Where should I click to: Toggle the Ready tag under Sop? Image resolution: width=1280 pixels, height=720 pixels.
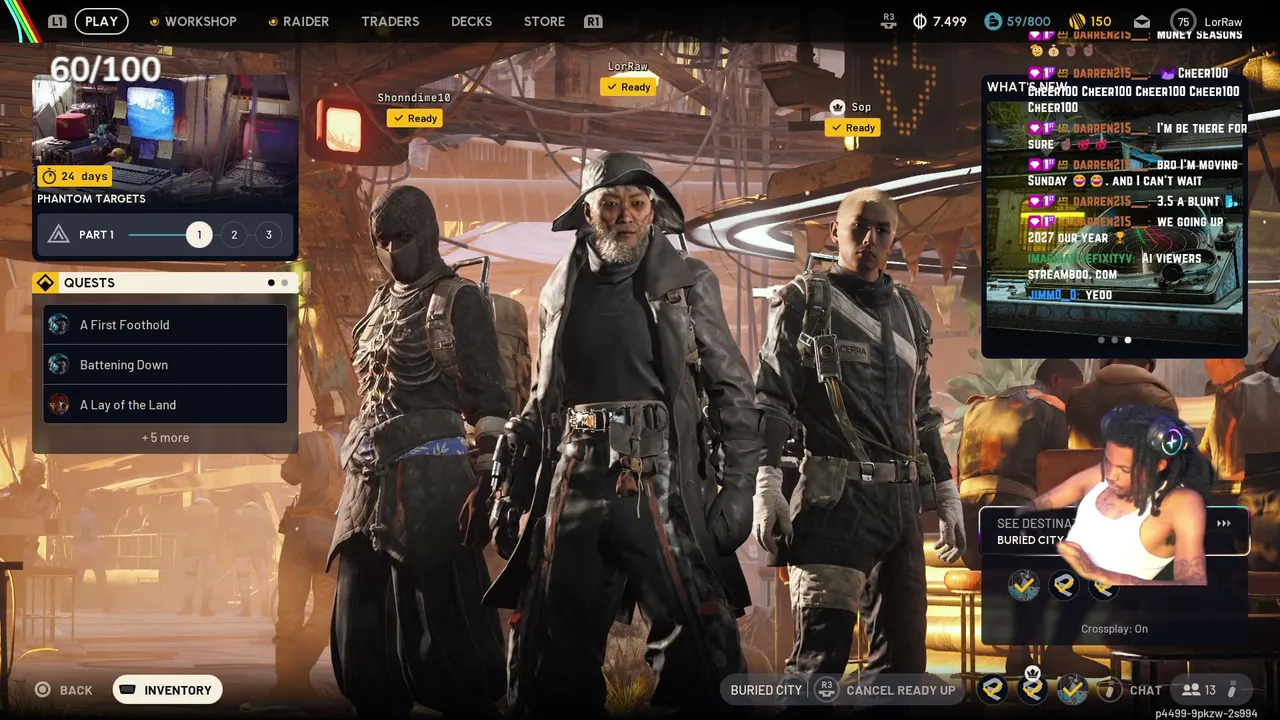coord(853,128)
